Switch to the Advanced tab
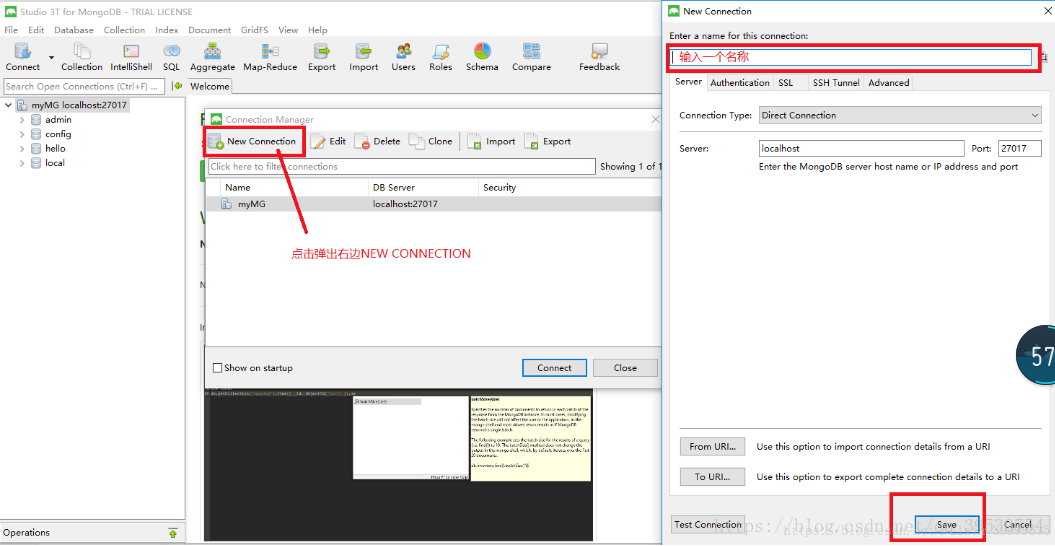The height and width of the screenshot is (546, 1055). point(888,83)
